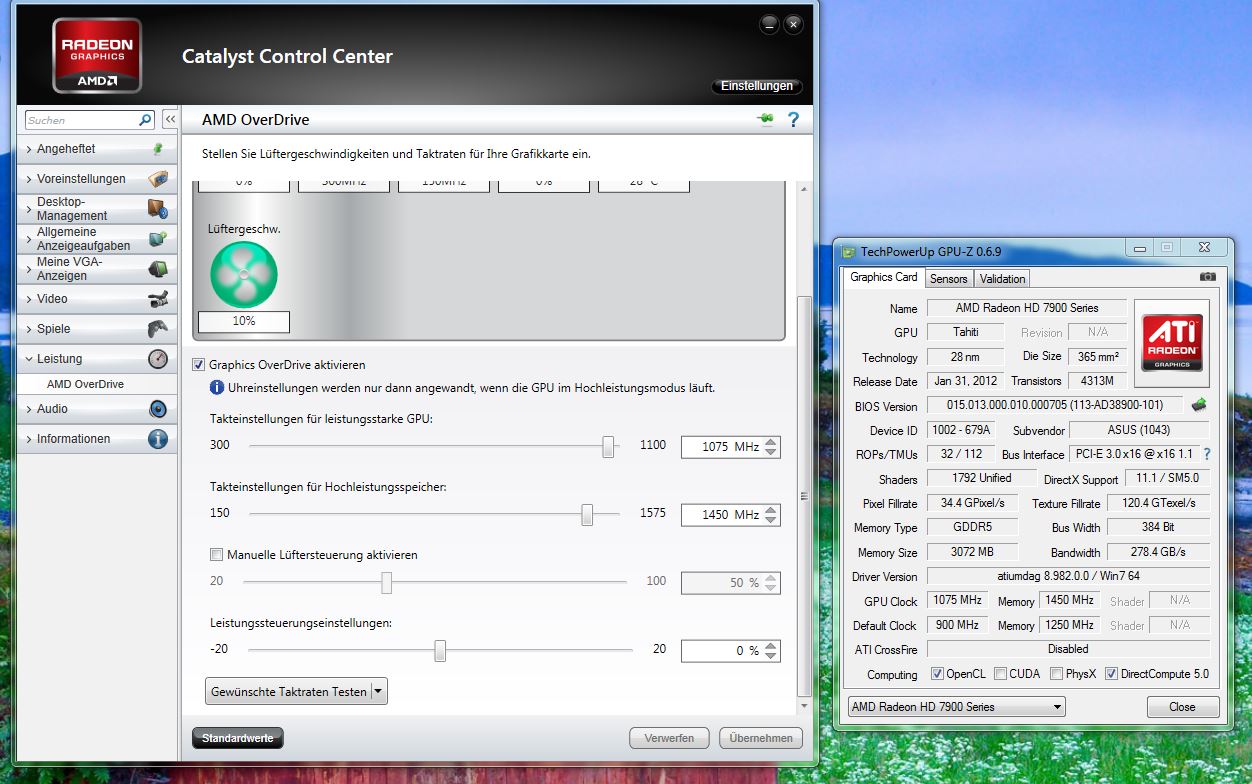
Task: Expand Angeheftet sidebar section
Action: (29, 149)
